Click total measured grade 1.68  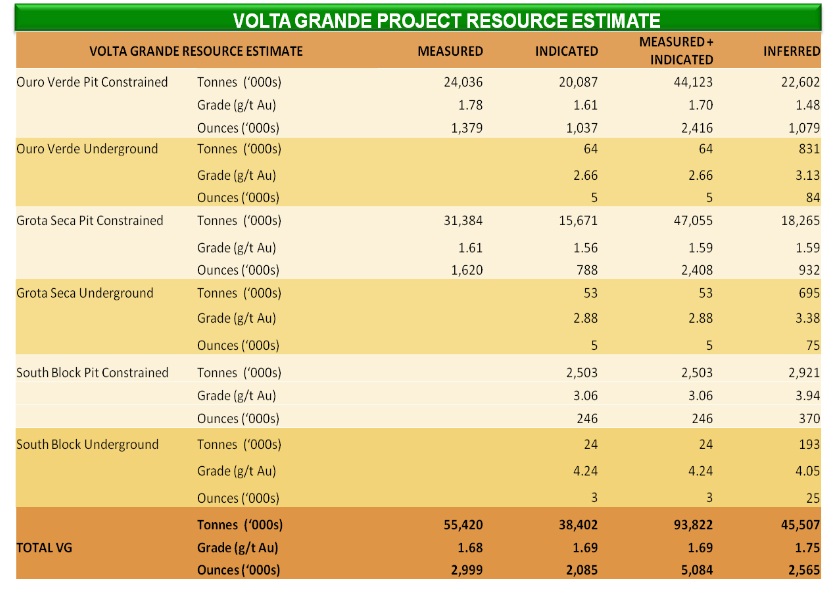[x=470, y=548]
